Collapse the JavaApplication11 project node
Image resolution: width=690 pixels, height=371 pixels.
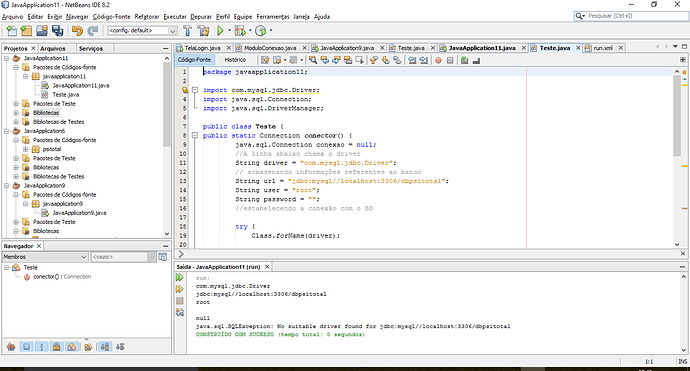point(7,58)
